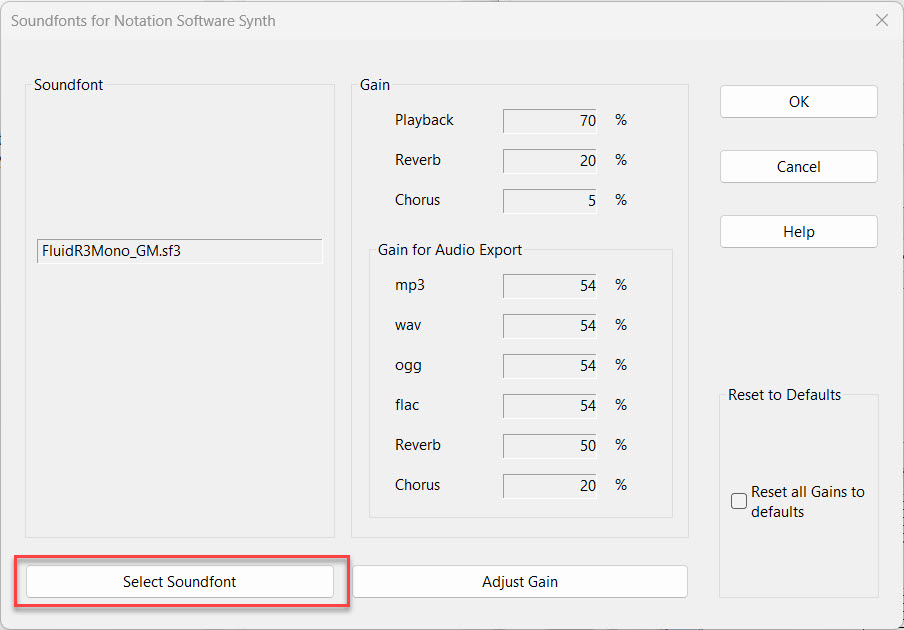Click the Select Soundfont button

[x=180, y=581]
